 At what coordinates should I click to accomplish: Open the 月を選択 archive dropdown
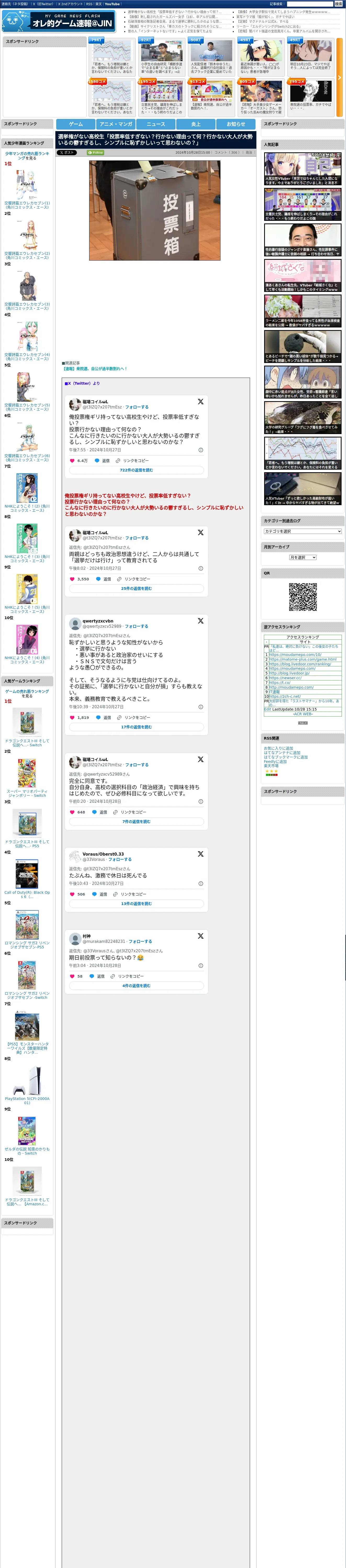(303, 558)
